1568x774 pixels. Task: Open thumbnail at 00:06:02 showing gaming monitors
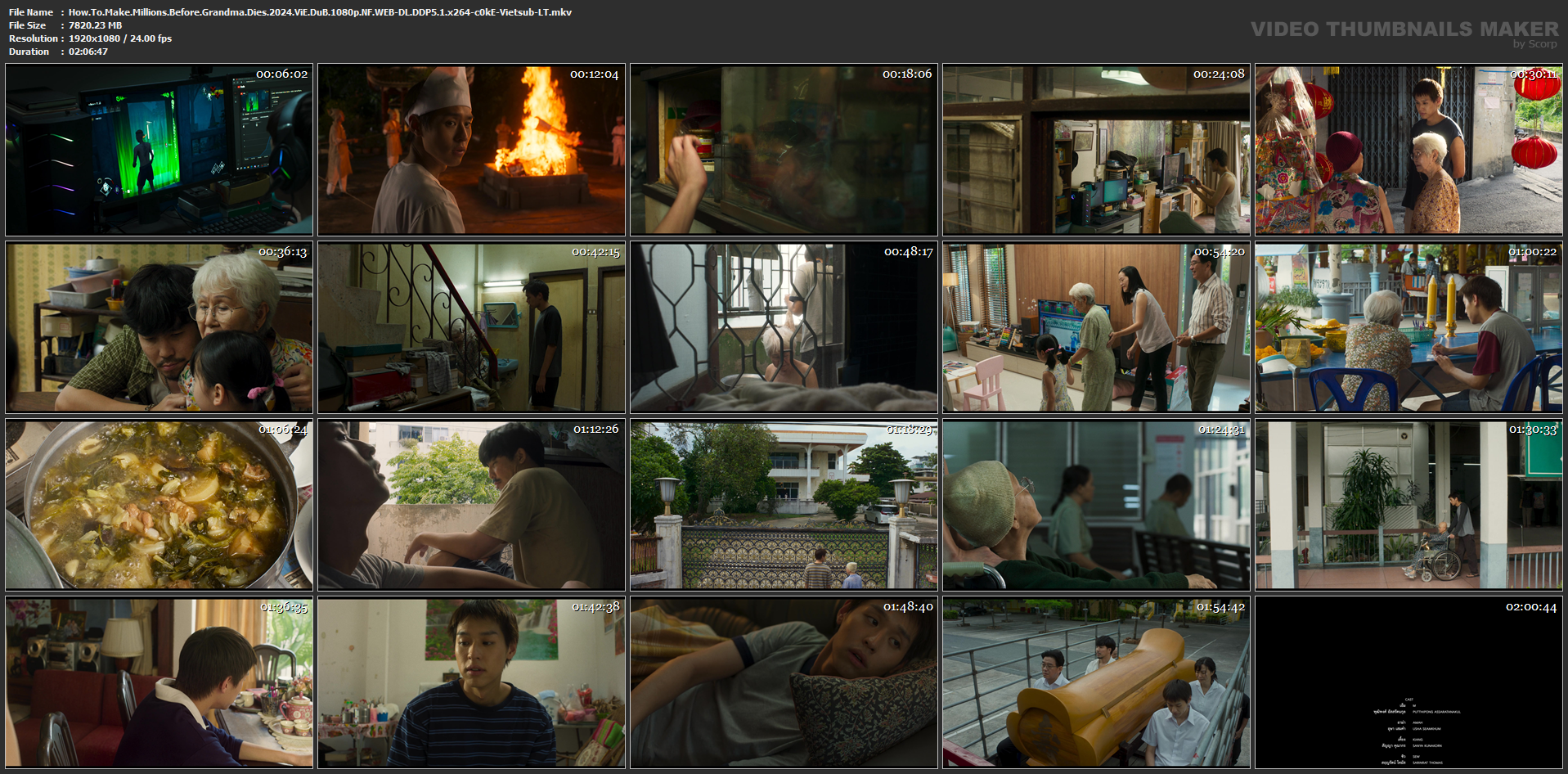tap(159, 151)
